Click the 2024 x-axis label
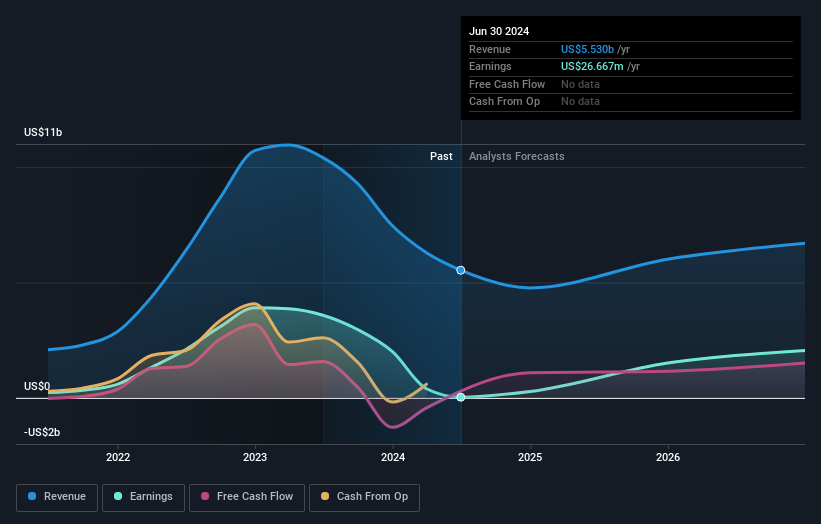Screen dimensions: 821x524 pyautogui.click(x=393, y=457)
